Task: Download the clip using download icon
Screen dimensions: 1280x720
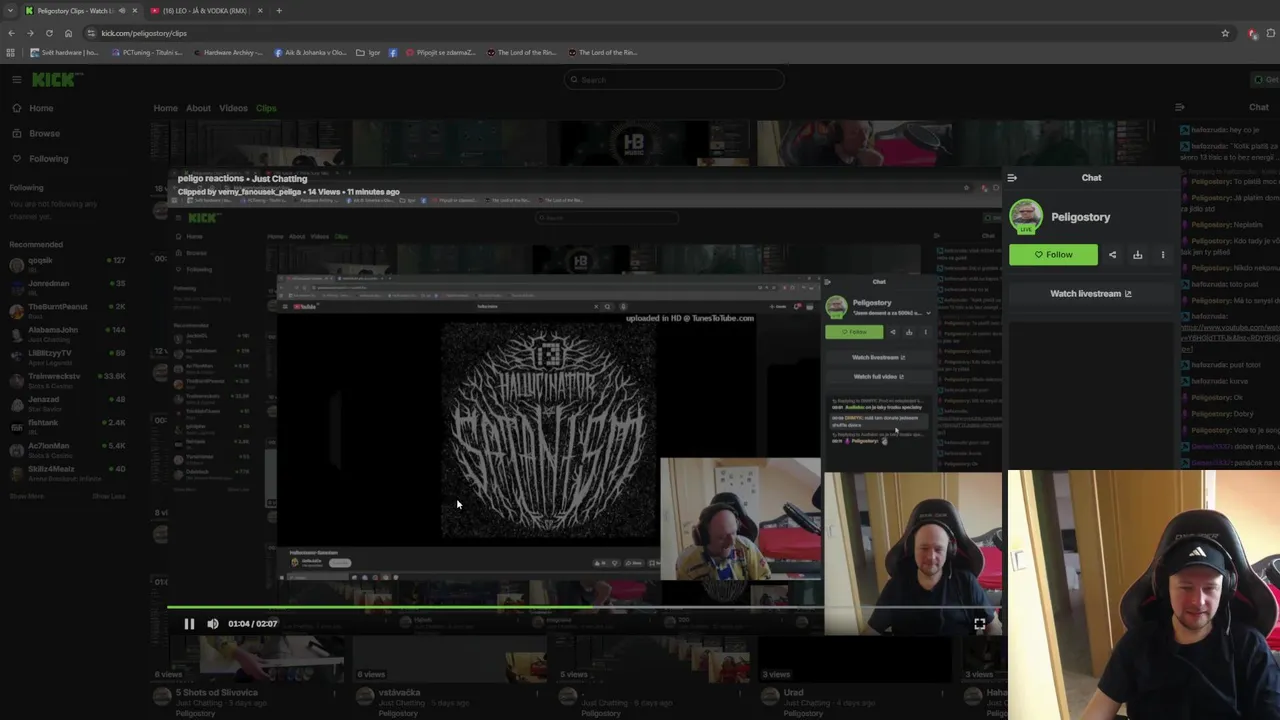Action: click(1137, 255)
